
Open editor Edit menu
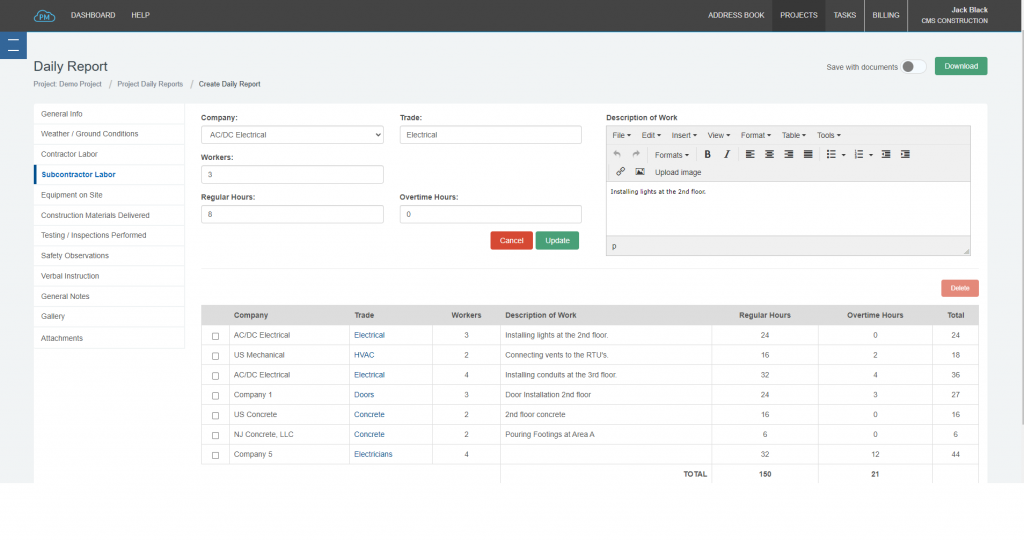coord(650,135)
